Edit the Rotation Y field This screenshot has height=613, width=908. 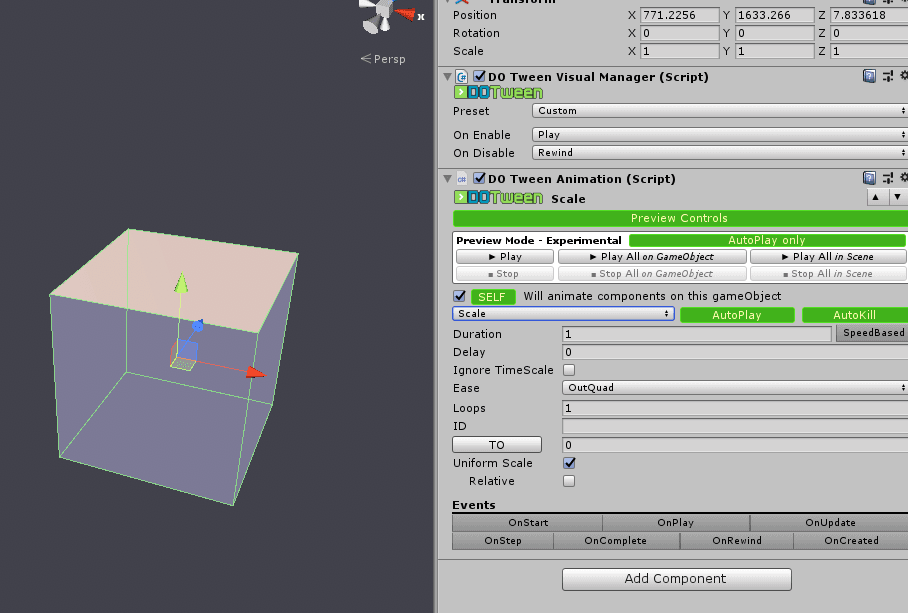pos(774,33)
